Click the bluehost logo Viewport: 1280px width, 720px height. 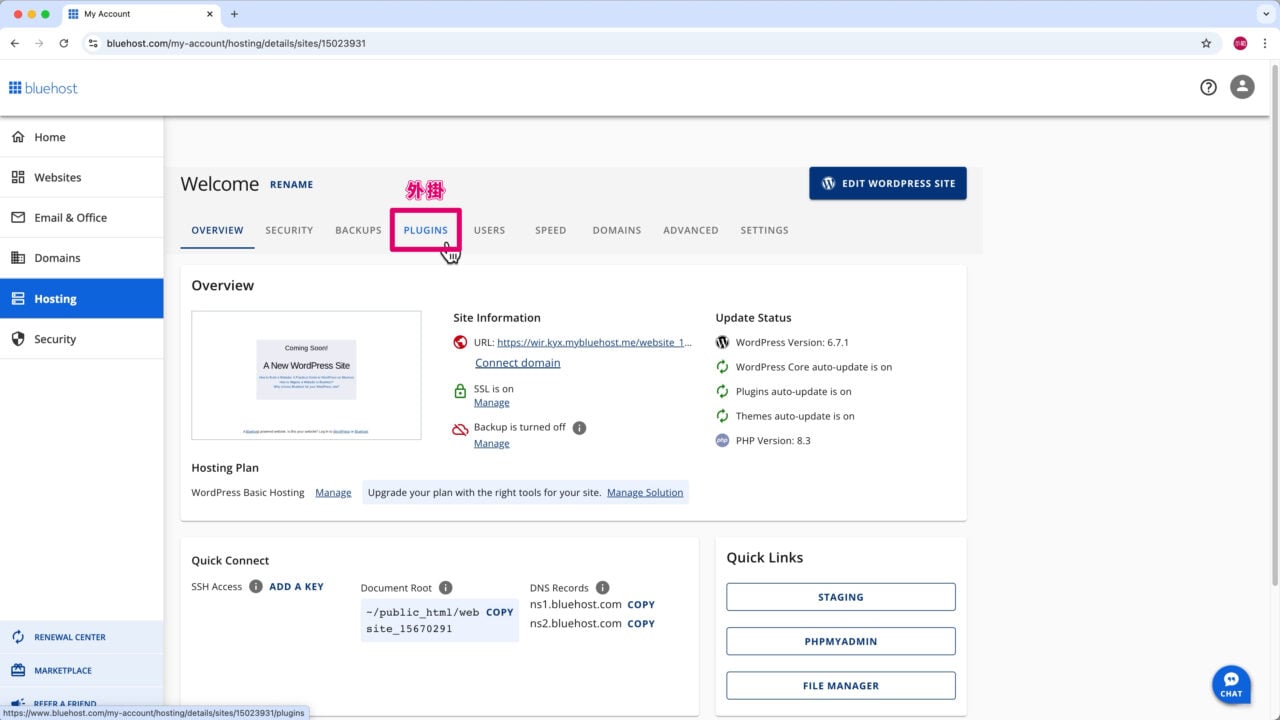pyautogui.click(x=43, y=88)
